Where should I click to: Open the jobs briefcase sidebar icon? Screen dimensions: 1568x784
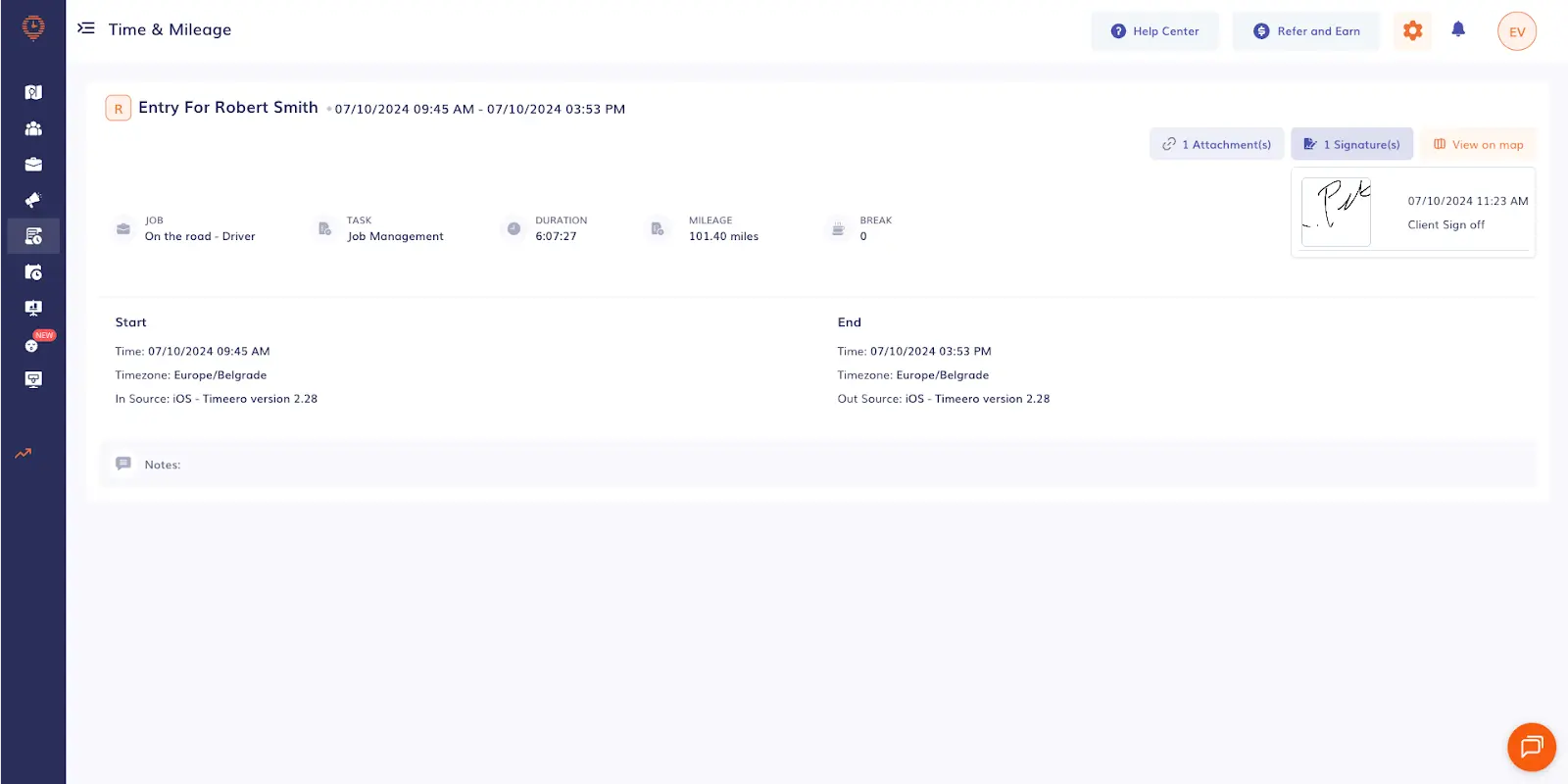pos(33,165)
